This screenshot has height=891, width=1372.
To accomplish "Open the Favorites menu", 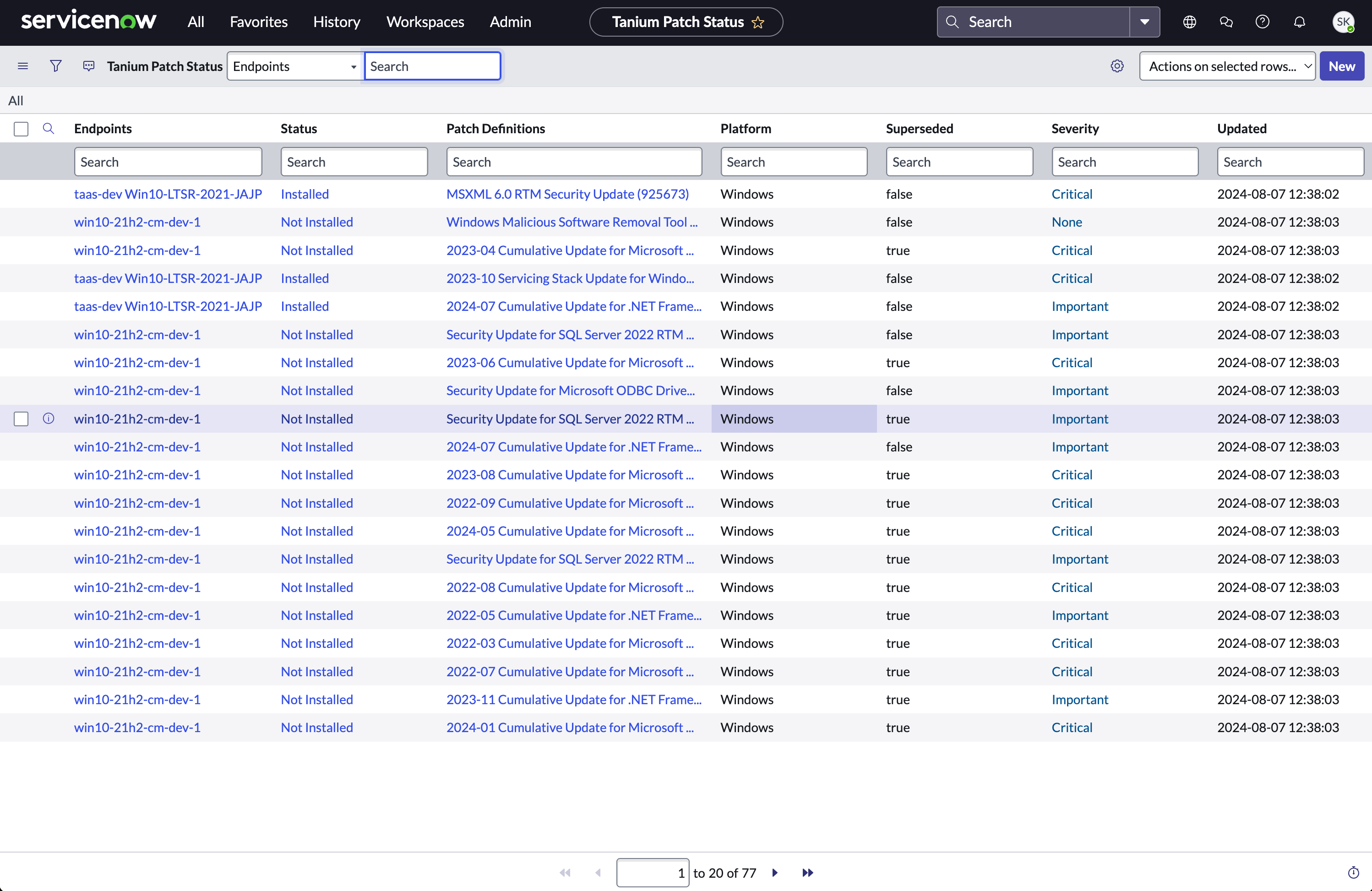I will [x=258, y=22].
